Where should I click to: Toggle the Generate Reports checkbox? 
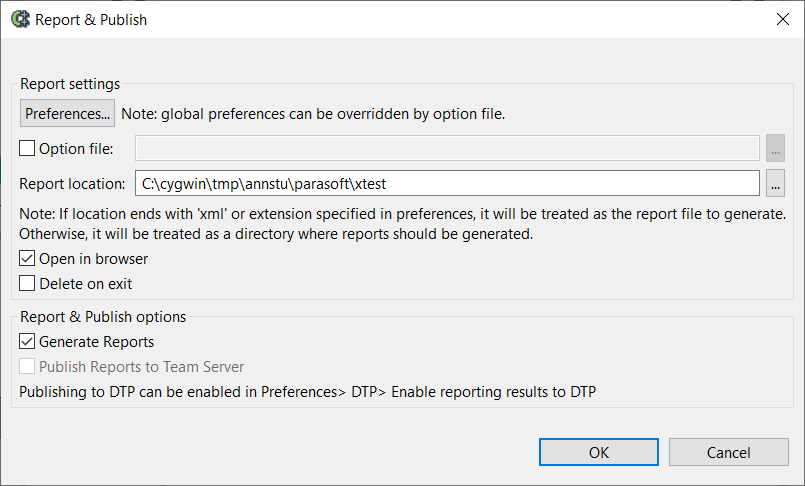point(27,341)
